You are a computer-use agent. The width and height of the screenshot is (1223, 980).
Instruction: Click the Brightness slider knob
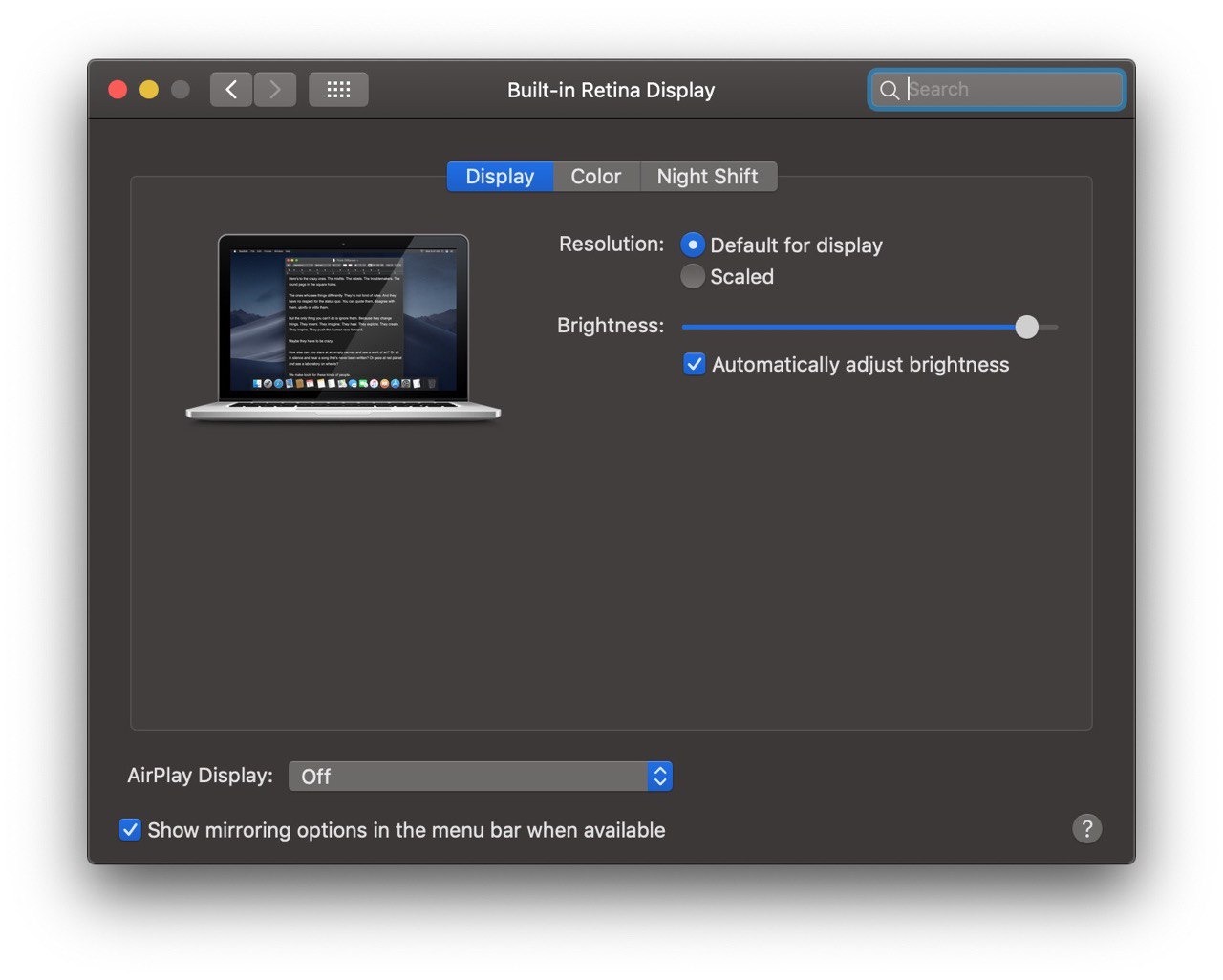(1027, 327)
